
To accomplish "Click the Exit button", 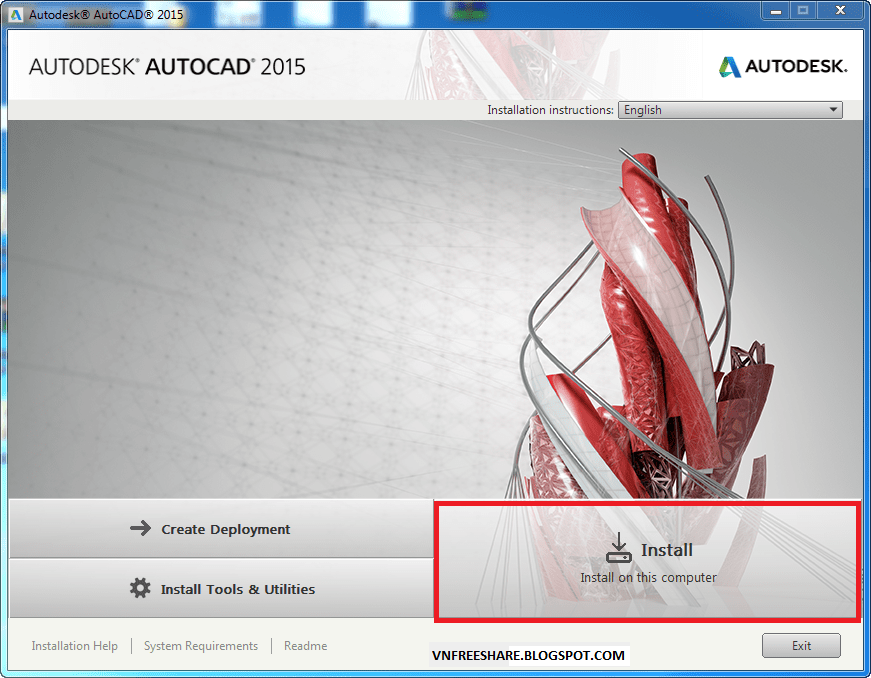I will coord(800,645).
